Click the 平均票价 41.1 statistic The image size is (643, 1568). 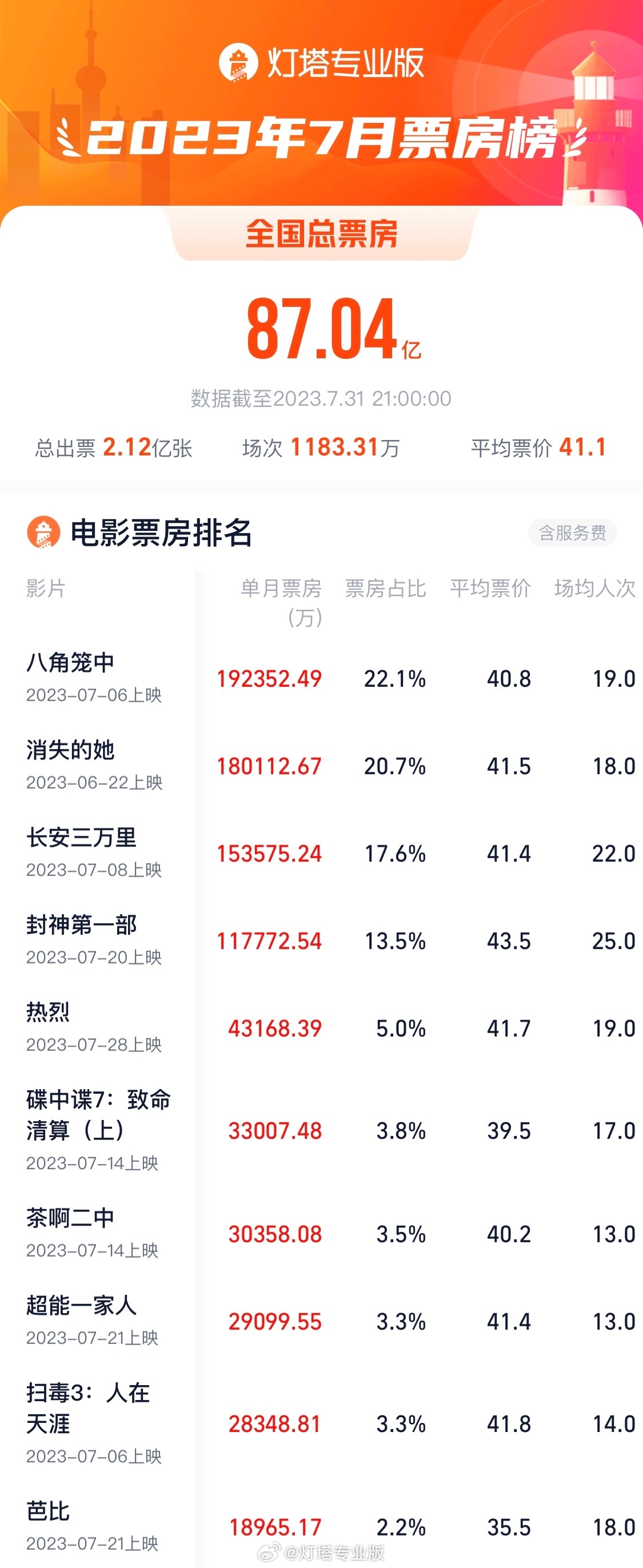[x=538, y=447]
